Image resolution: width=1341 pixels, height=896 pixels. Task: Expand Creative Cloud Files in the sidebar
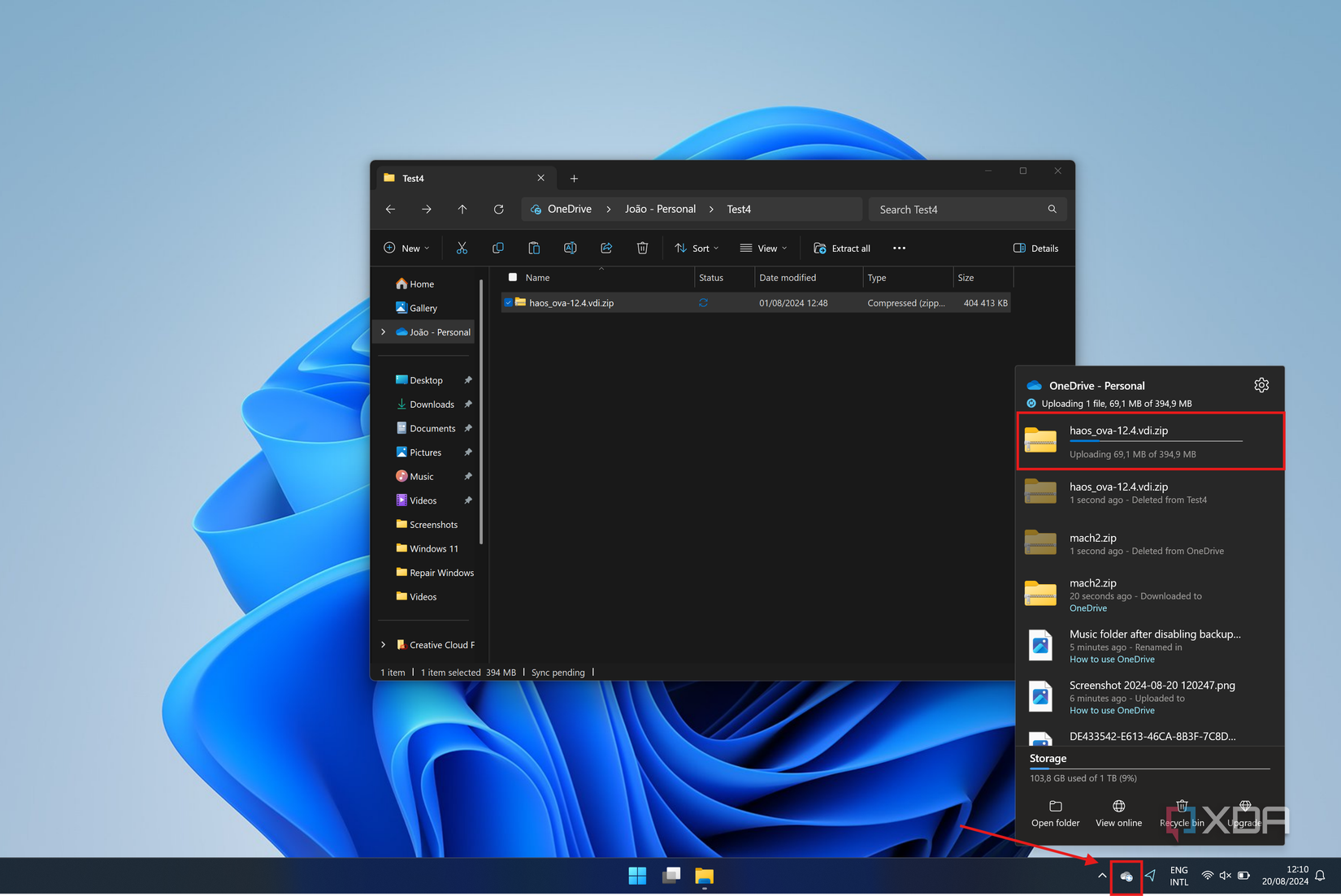[x=383, y=644]
